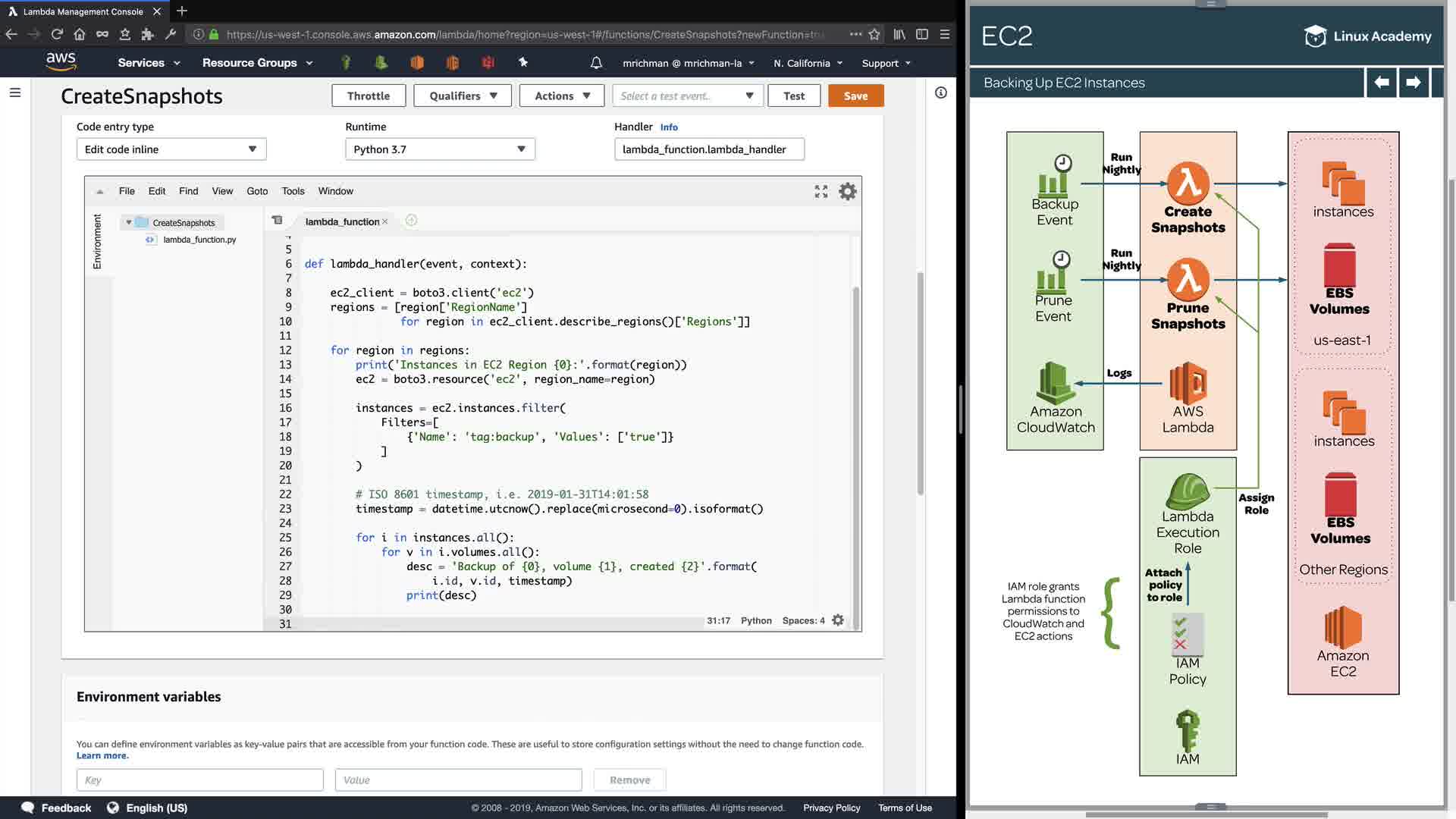Screen dimensions: 1456x819
Task: Expand the Qualifiers dropdown
Action: pos(463,96)
